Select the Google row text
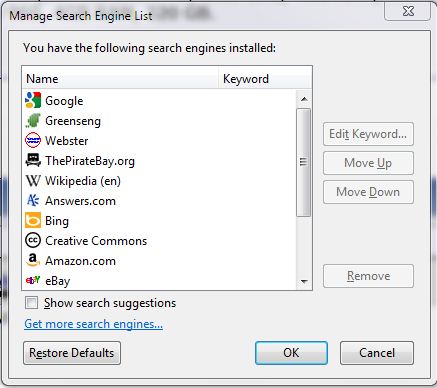Image resolution: width=437 pixels, height=388 pixels. [x=64, y=101]
